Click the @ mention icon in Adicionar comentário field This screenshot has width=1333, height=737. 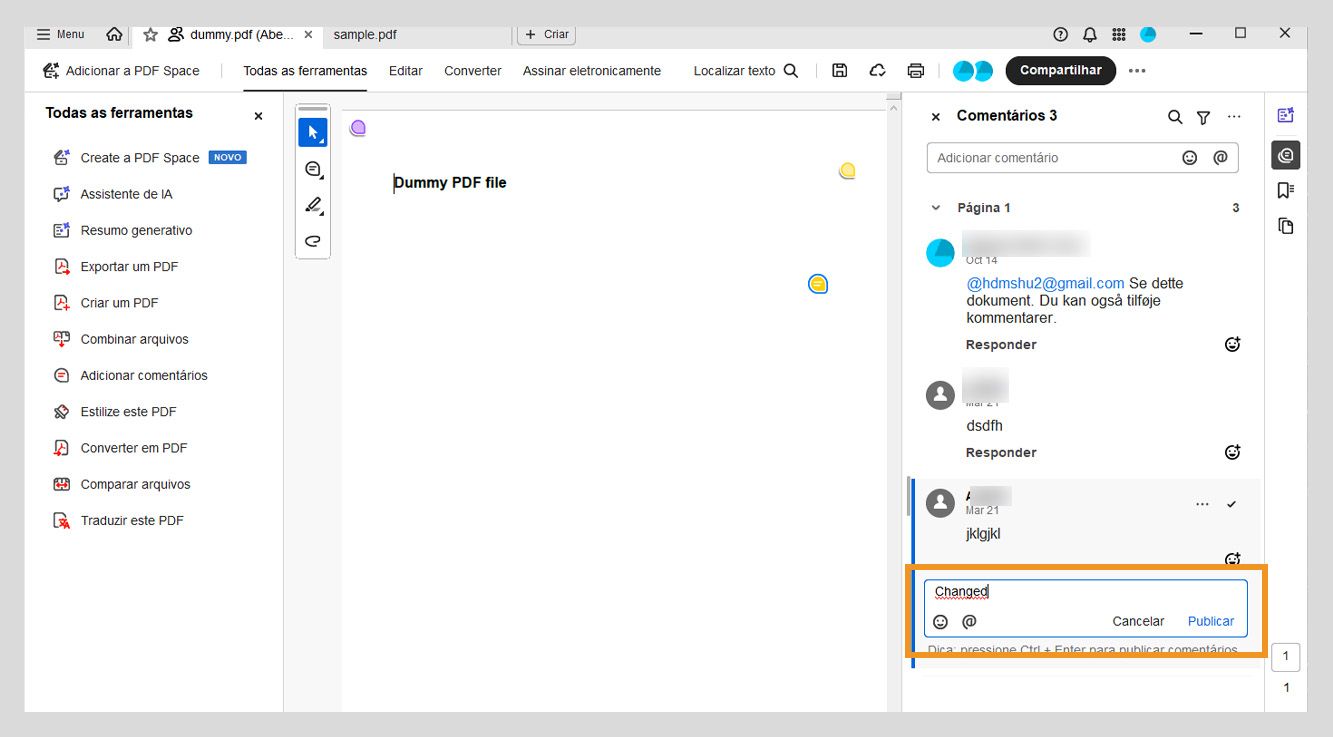(1220, 158)
